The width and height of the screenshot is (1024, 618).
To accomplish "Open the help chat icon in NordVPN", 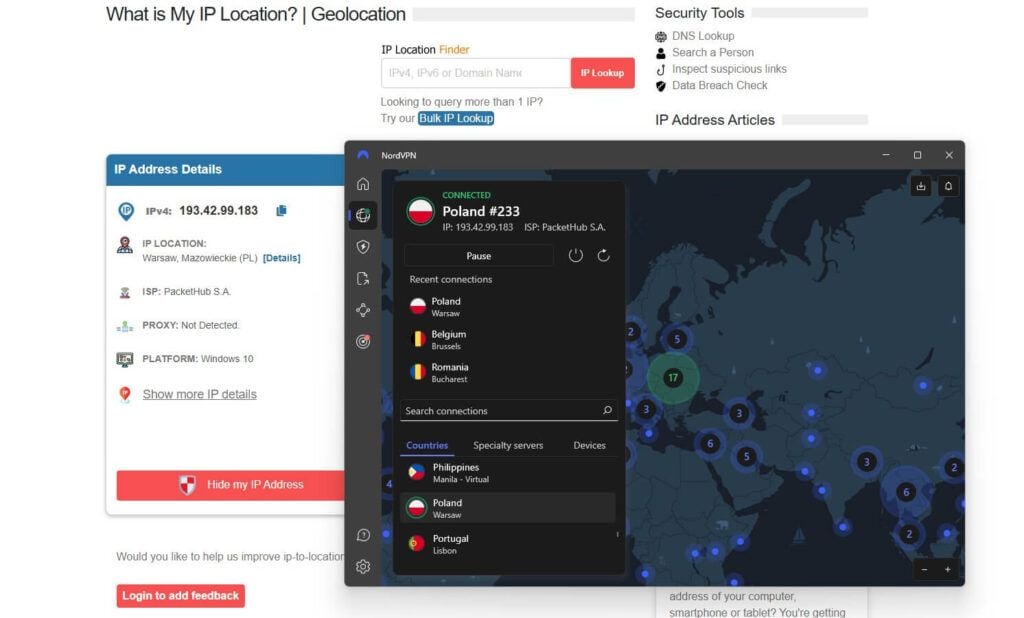I will (363, 535).
